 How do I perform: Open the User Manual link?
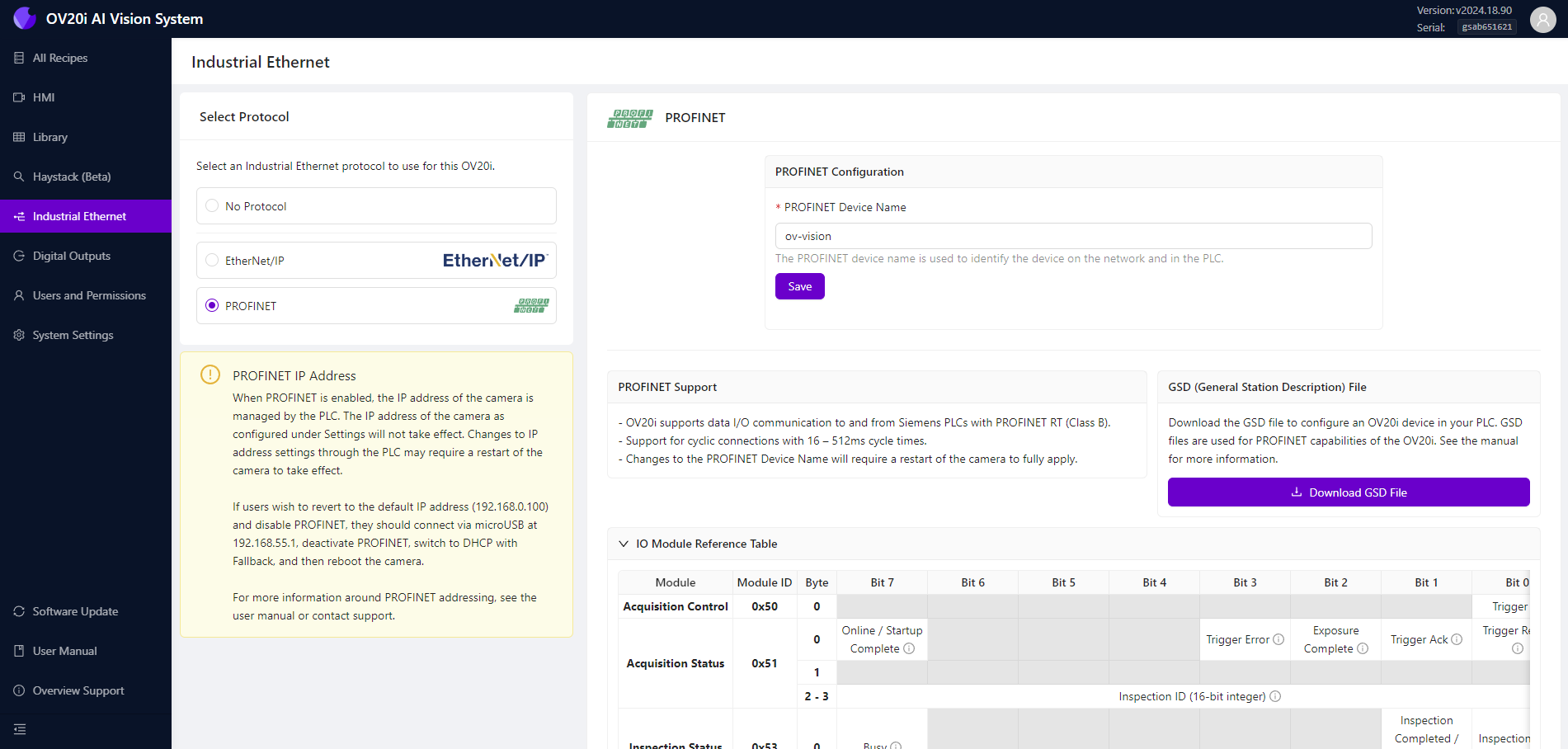tap(64, 651)
